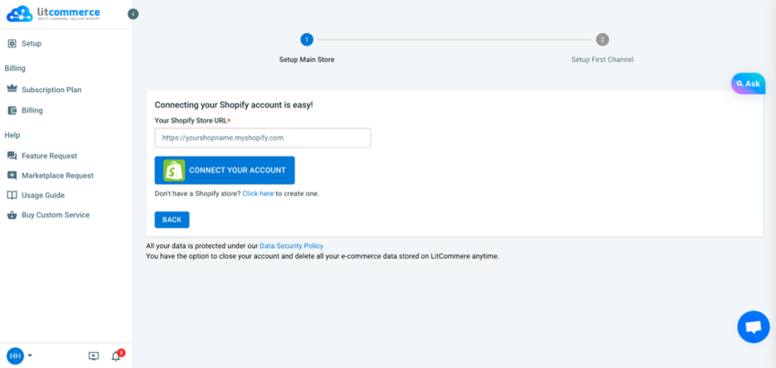The width and height of the screenshot is (776, 368).
Task: Click heading Connecting your Shopify account is easy
Action: 234,105
